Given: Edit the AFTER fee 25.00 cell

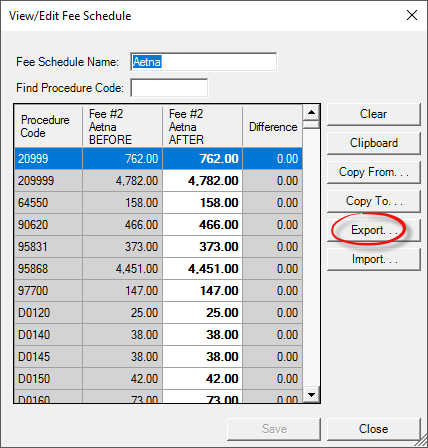Looking at the screenshot, I should pyautogui.click(x=203, y=313).
